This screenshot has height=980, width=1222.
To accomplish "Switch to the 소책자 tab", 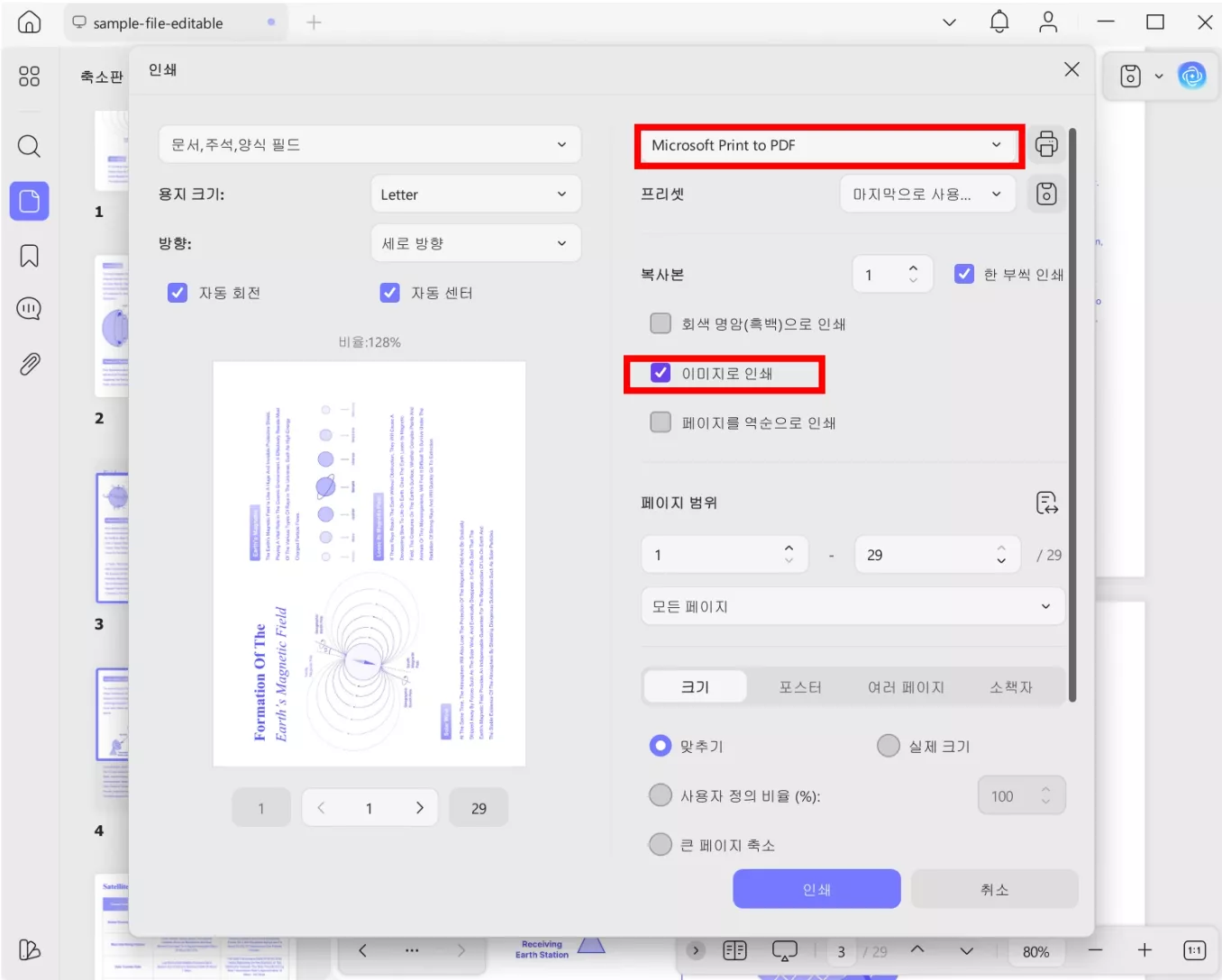I will 1011,687.
